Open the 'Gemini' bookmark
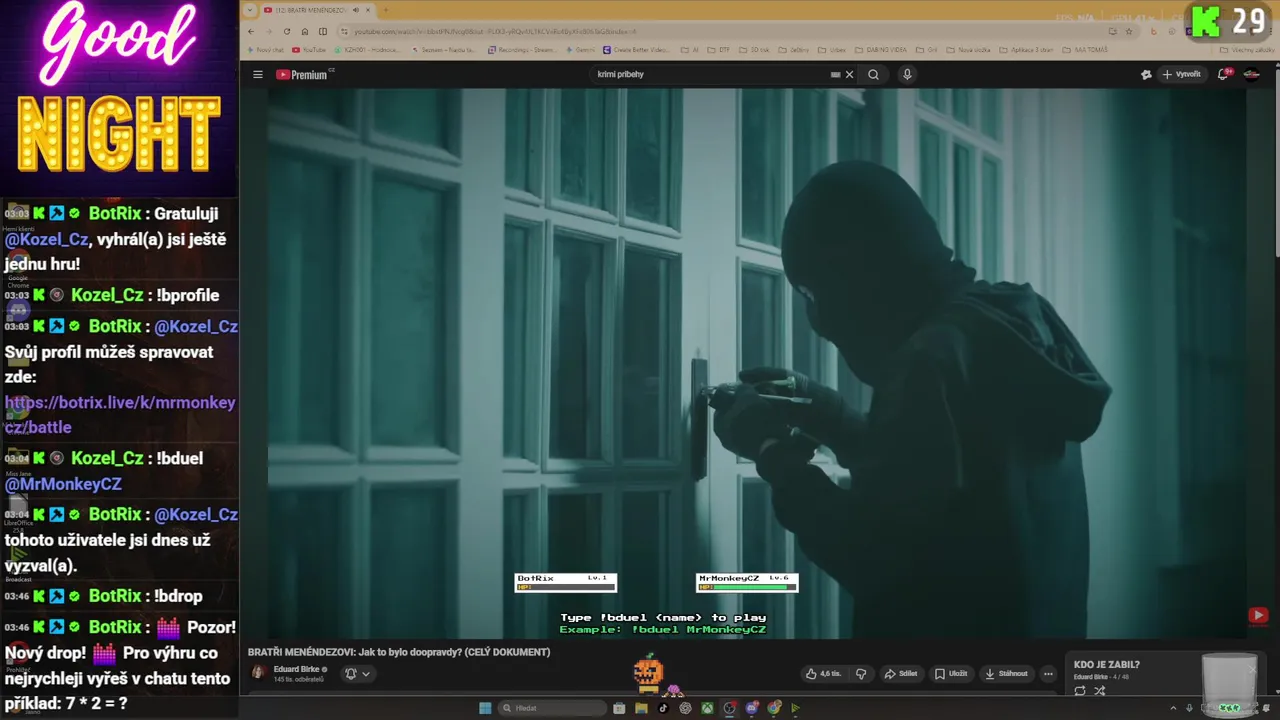The image size is (1280, 720). click(581, 50)
